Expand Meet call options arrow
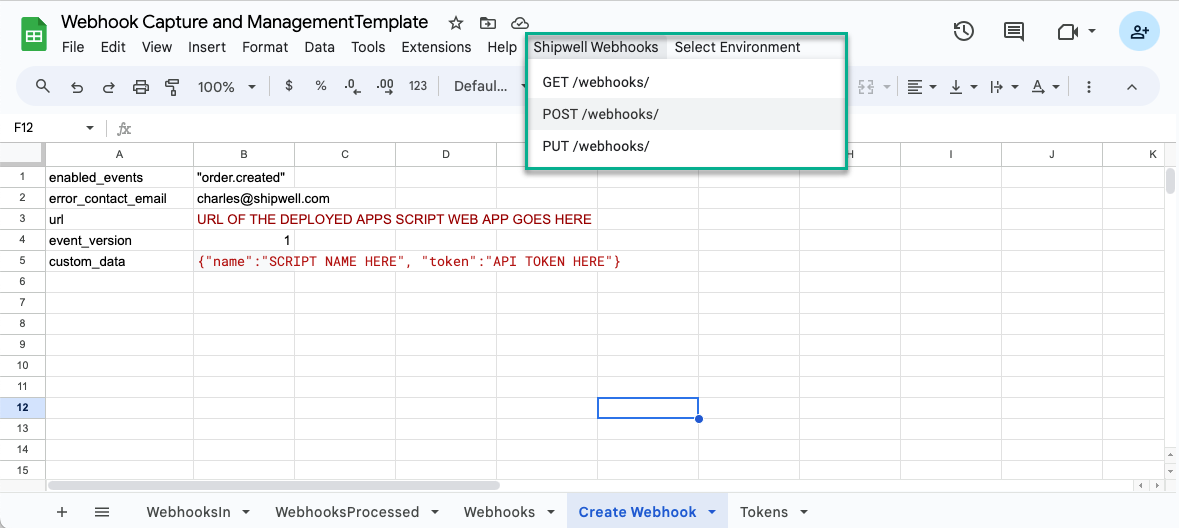1179x528 pixels. (x=1092, y=32)
